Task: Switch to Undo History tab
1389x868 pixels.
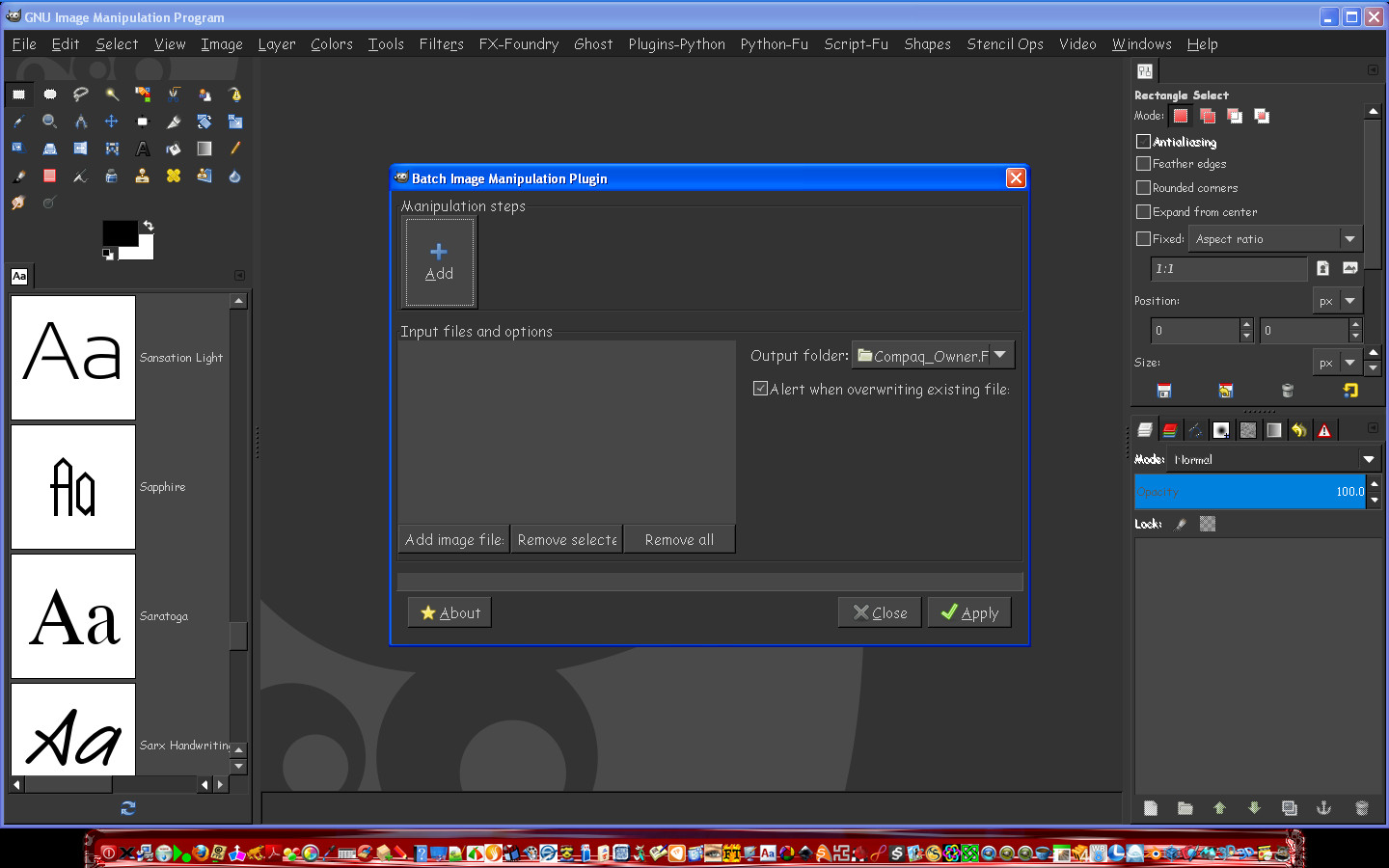Action: [1299, 430]
